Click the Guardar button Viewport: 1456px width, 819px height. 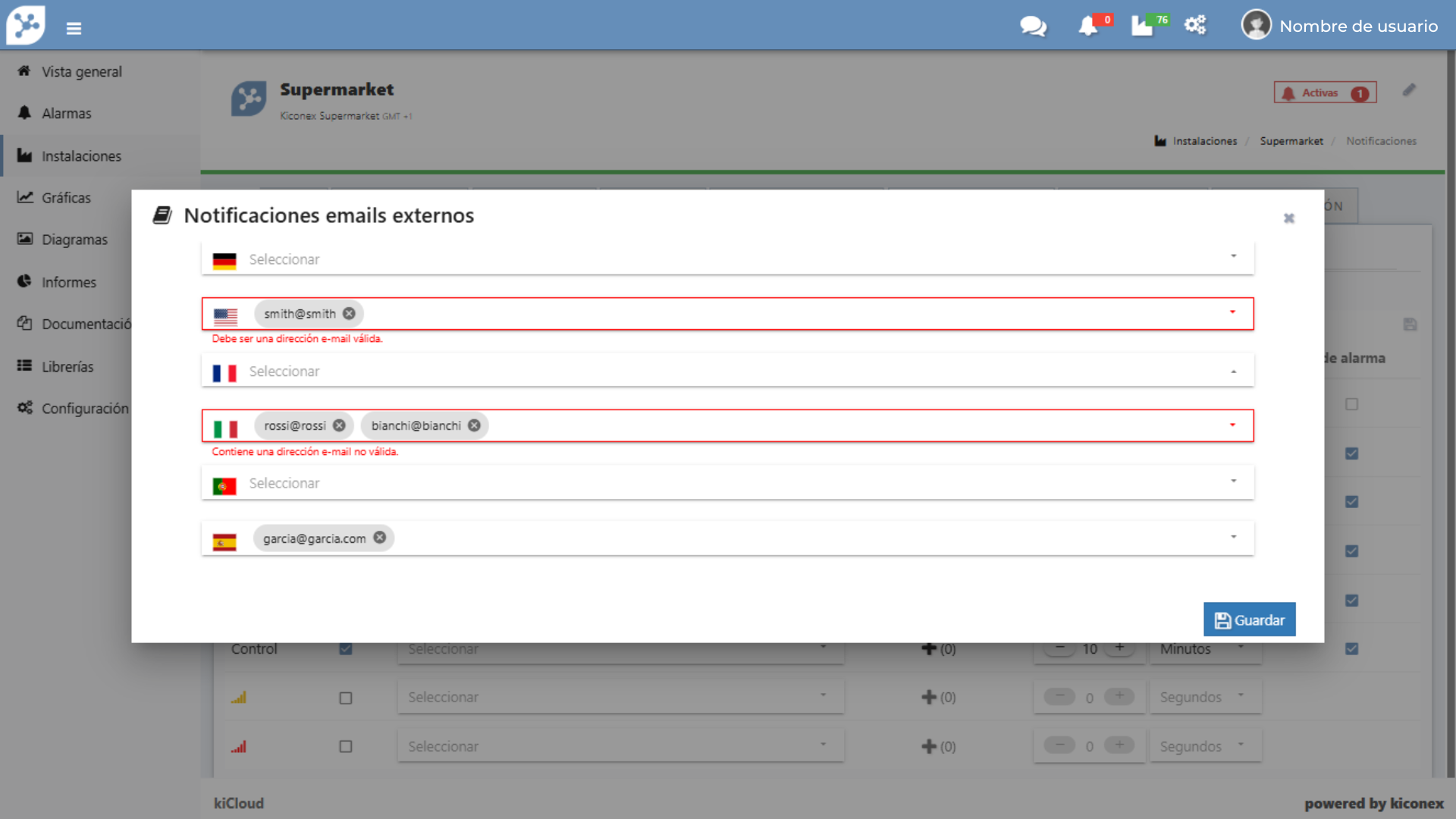1249,620
